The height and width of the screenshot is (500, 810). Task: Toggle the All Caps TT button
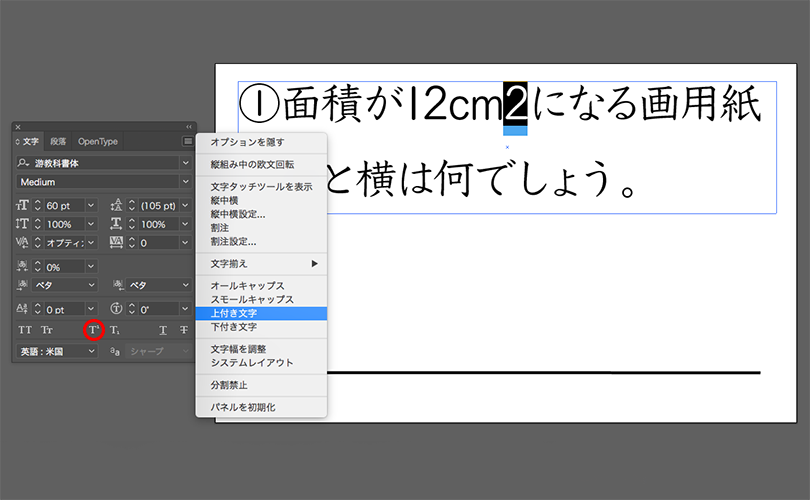tap(25, 330)
